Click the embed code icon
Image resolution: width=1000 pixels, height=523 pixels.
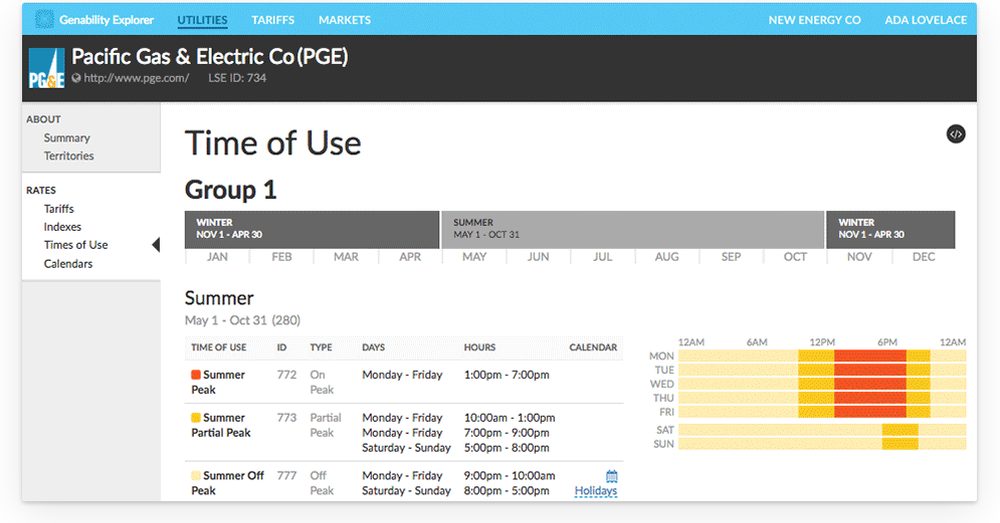tap(955, 134)
